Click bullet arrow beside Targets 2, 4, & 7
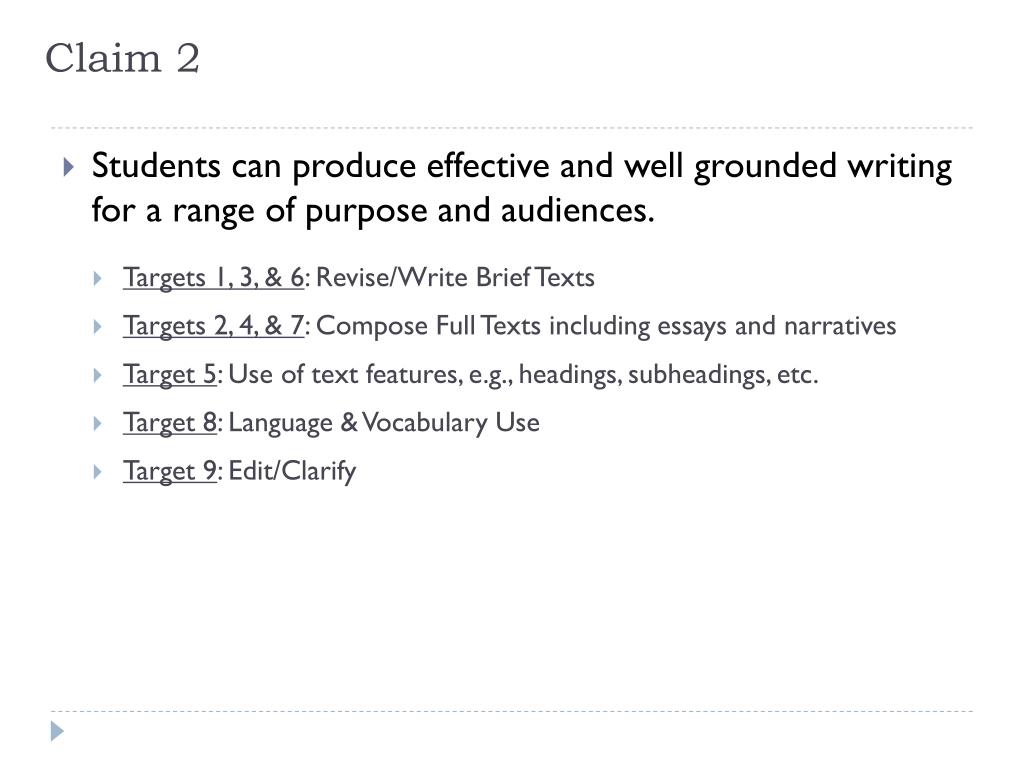 pyautogui.click(x=98, y=327)
